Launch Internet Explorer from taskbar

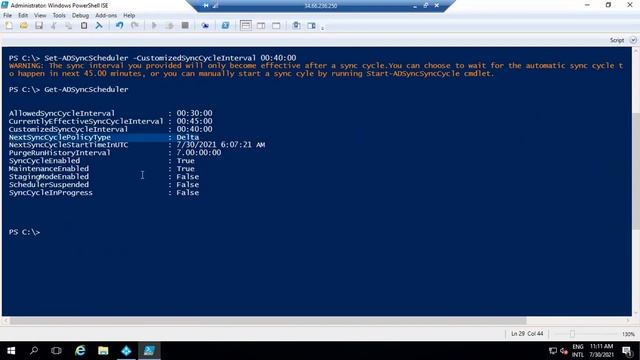[x=80, y=351]
